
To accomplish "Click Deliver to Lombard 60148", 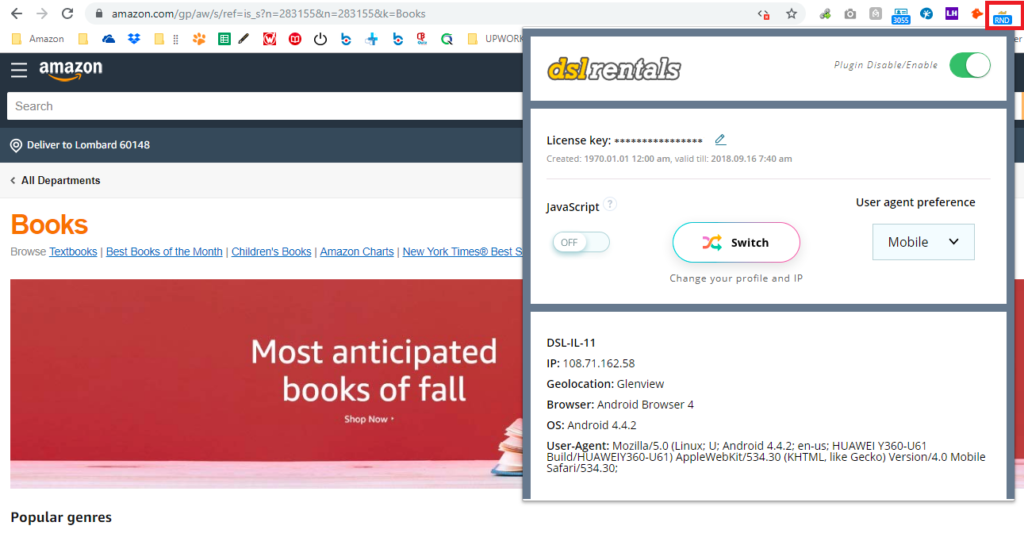I will 80,145.
